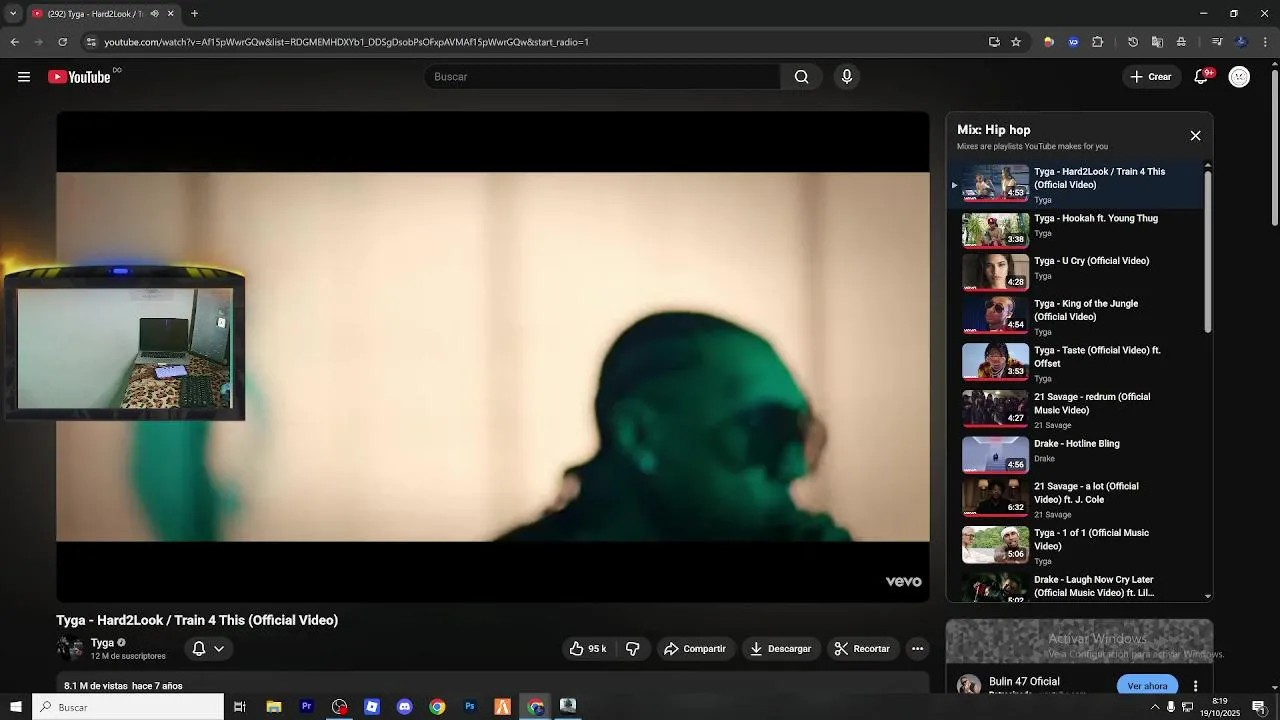This screenshot has width=1280, height=720.
Task: Open the Windows Start menu
Action: tap(16, 707)
